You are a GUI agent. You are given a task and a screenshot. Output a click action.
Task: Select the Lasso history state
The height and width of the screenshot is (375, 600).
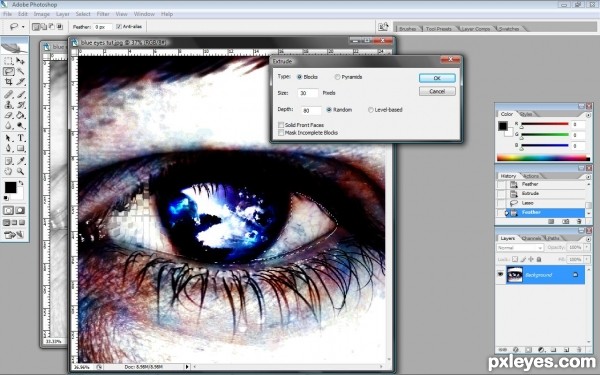tap(541, 203)
